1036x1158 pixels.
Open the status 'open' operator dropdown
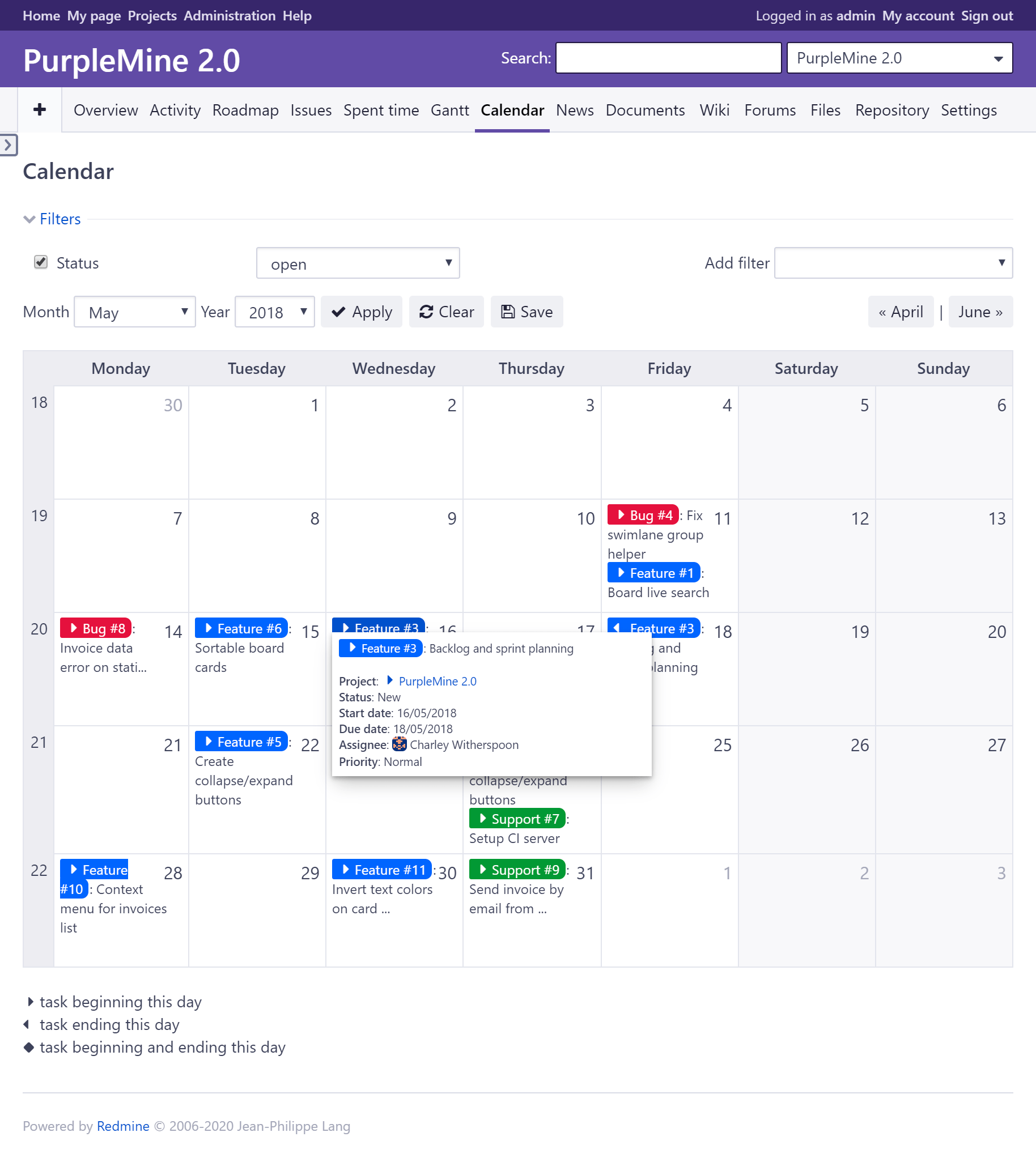[x=358, y=263]
